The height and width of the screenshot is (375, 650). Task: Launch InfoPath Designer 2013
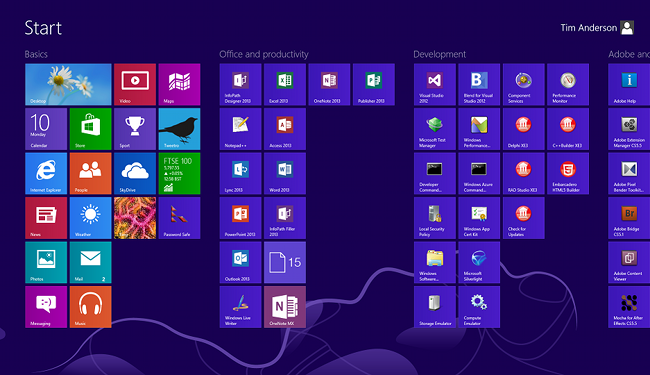point(240,85)
